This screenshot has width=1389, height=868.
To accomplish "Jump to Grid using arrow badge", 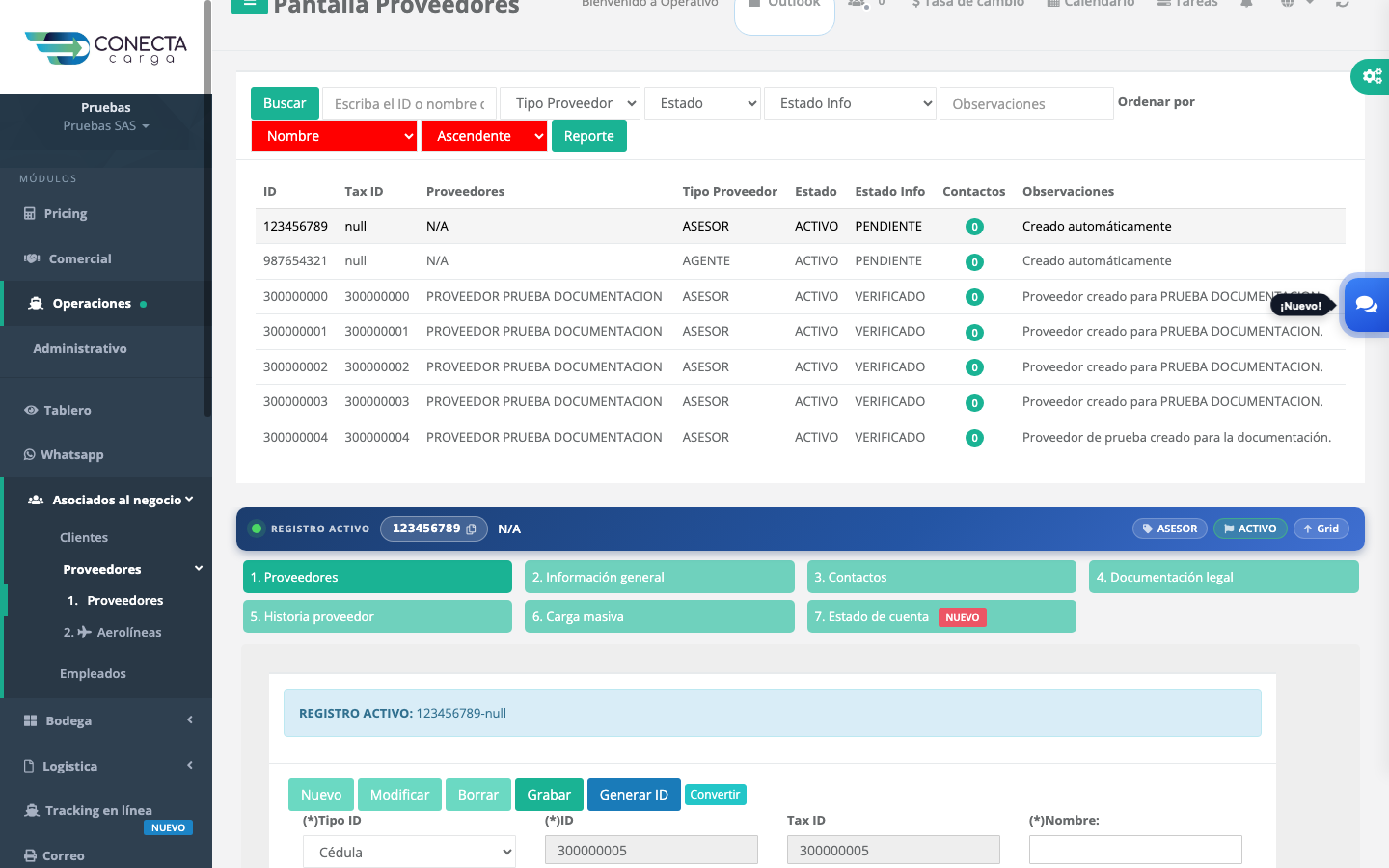I will pos(1321,529).
